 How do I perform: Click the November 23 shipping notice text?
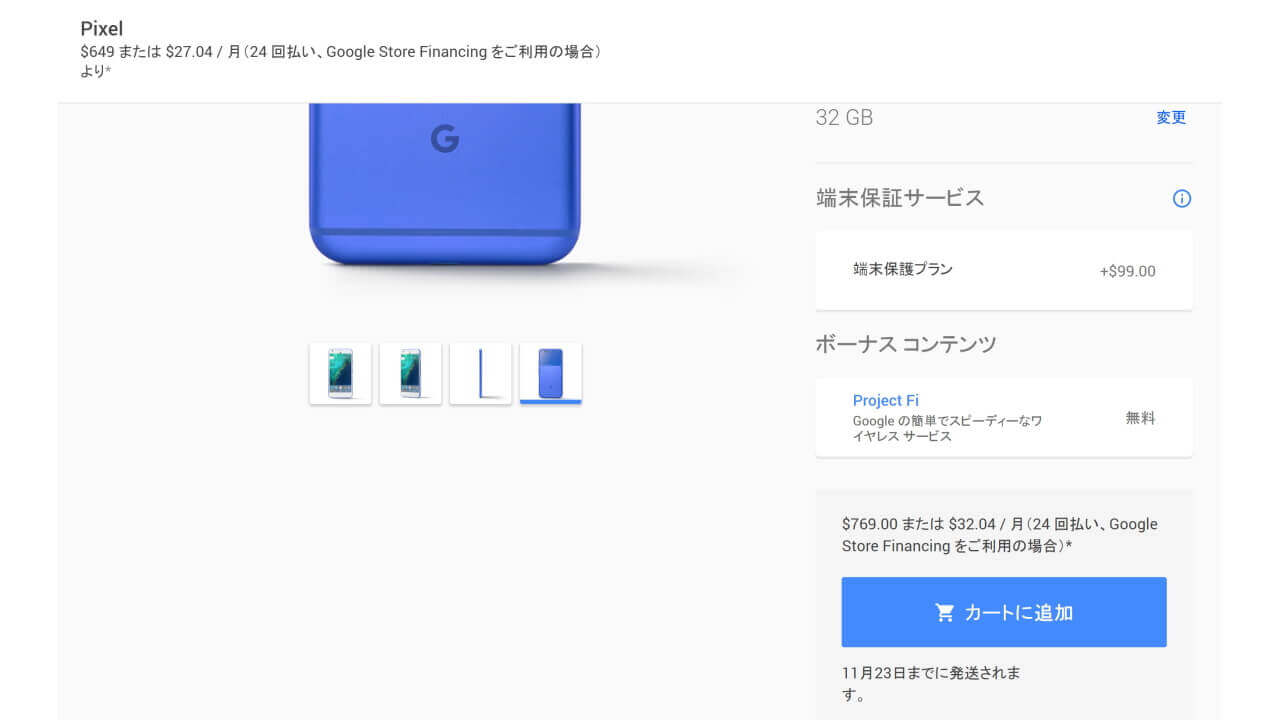tap(932, 673)
